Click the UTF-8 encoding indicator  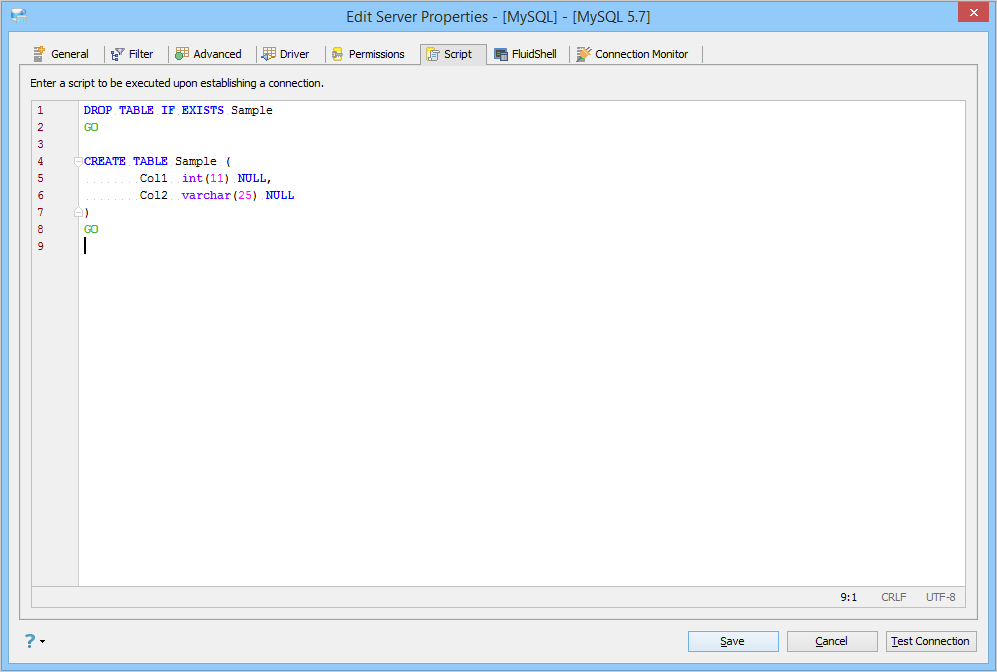coord(940,597)
